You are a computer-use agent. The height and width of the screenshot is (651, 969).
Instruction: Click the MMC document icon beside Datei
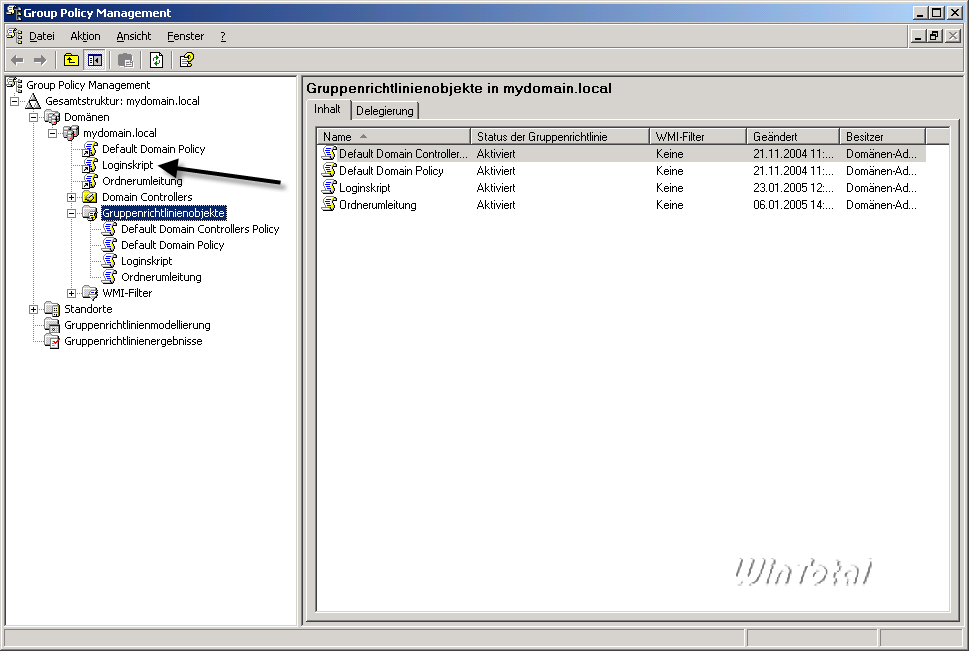(15, 36)
